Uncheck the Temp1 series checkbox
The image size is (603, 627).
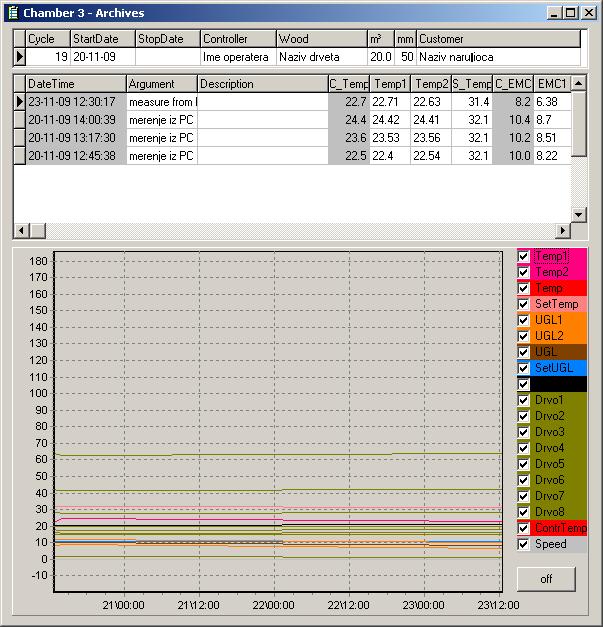click(523, 256)
